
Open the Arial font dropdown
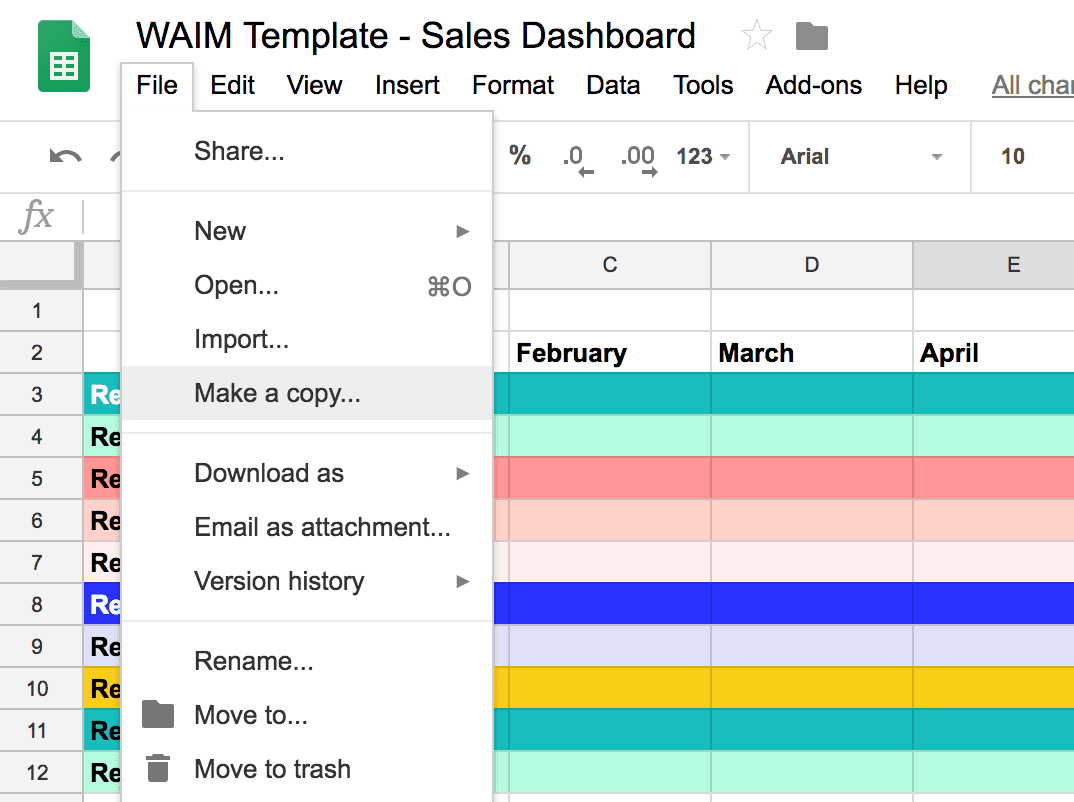(x=860, y=157)
